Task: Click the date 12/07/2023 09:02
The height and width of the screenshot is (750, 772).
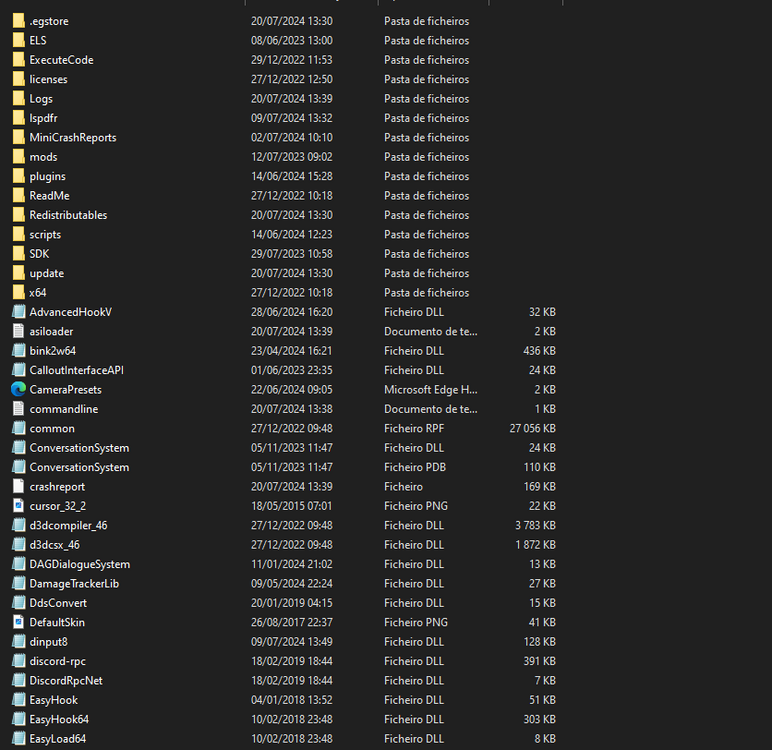Action: pyautogui.click(x=291, y=157)
